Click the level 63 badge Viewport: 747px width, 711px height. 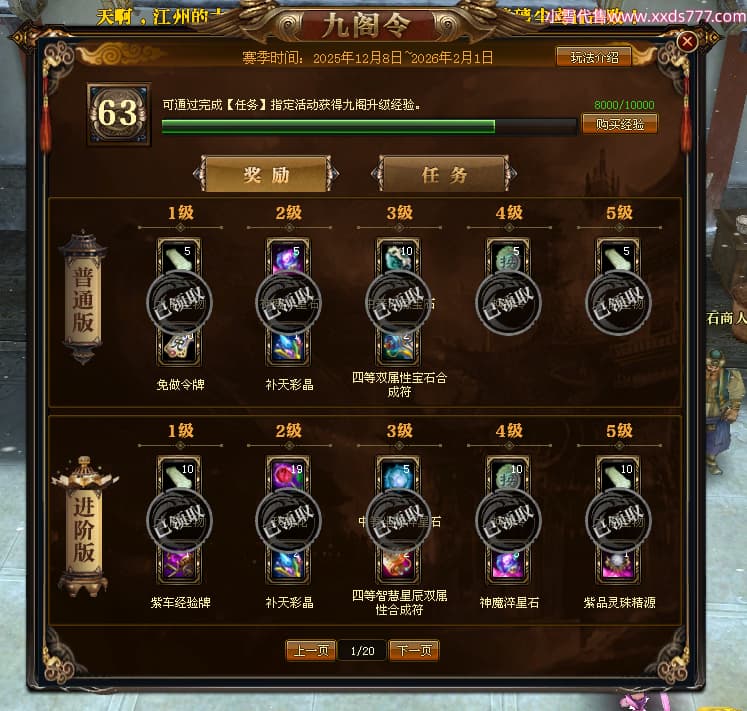click(119, 114)
